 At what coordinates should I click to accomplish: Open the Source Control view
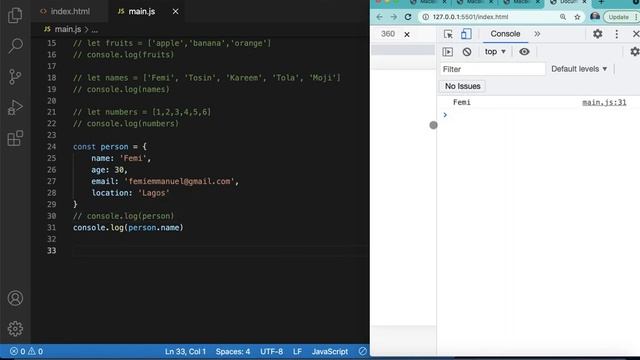click(15, 76)
